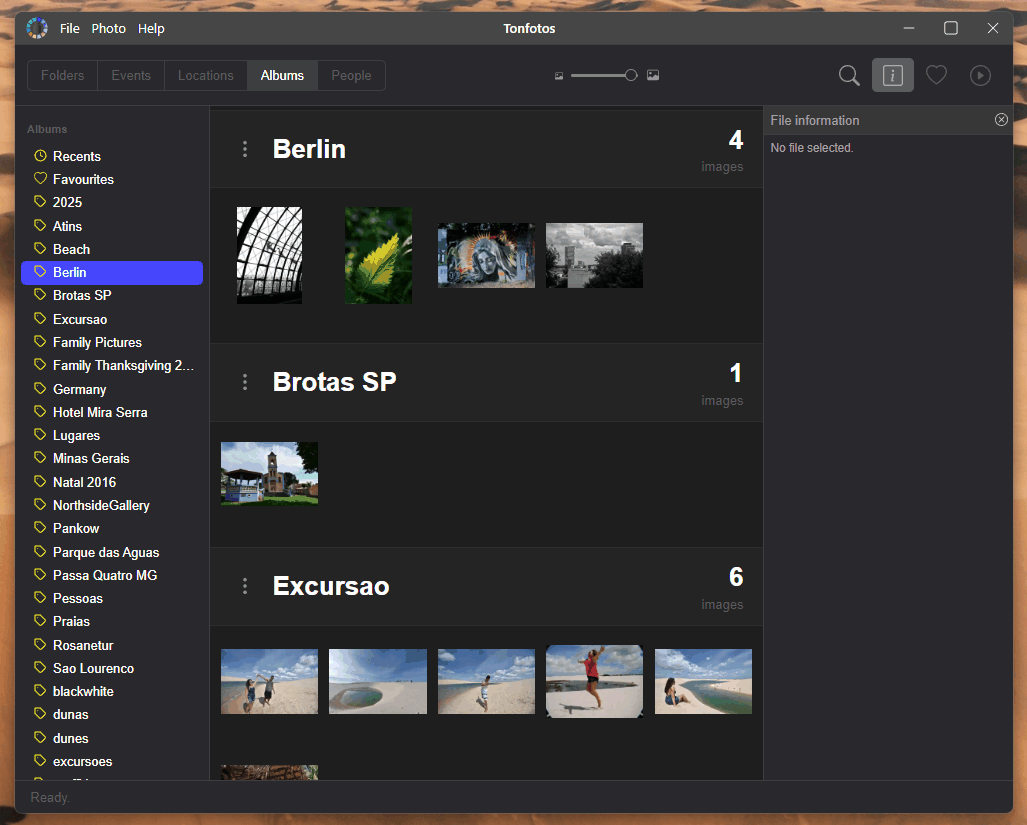This screenshot has height=825, width=1027.
Task: Select the Natal 2016 album
Action: click(x=112, y=482)
